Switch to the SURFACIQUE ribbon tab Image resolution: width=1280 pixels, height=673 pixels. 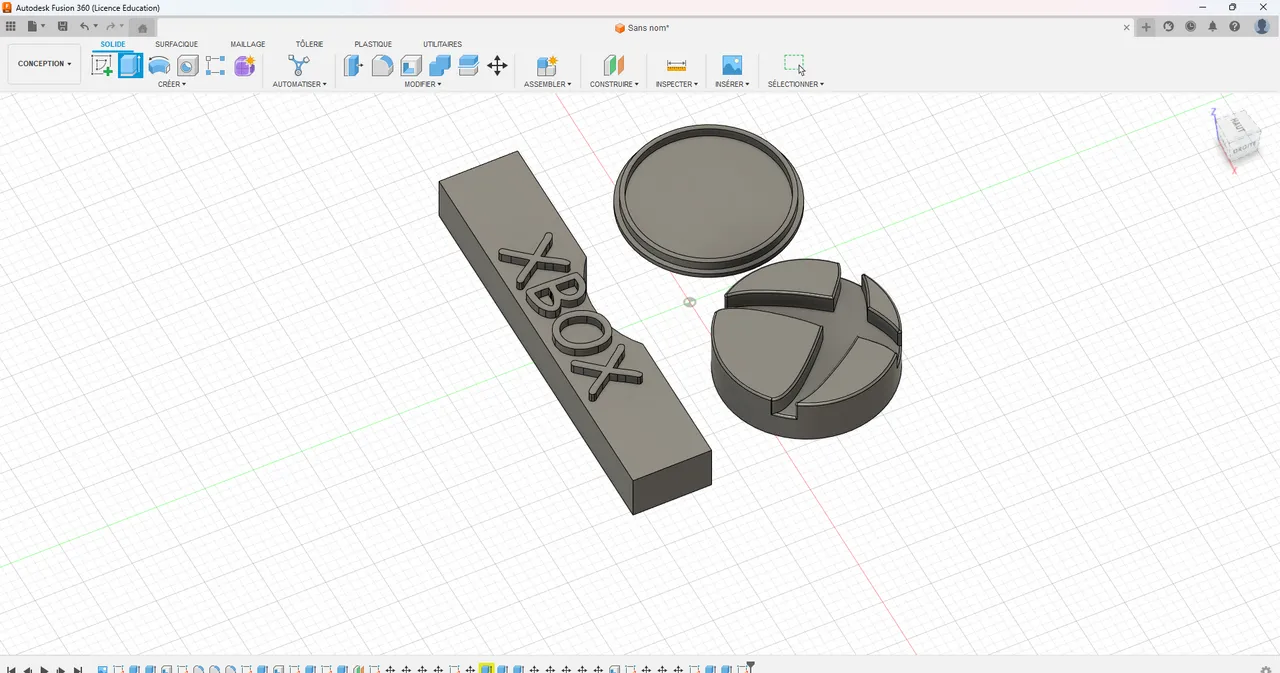tap(176, 44)
